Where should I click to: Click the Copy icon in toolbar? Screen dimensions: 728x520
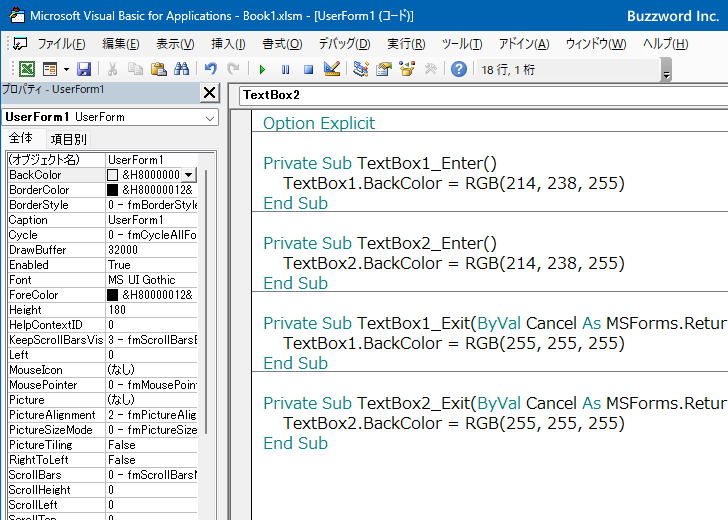(136, 69)
